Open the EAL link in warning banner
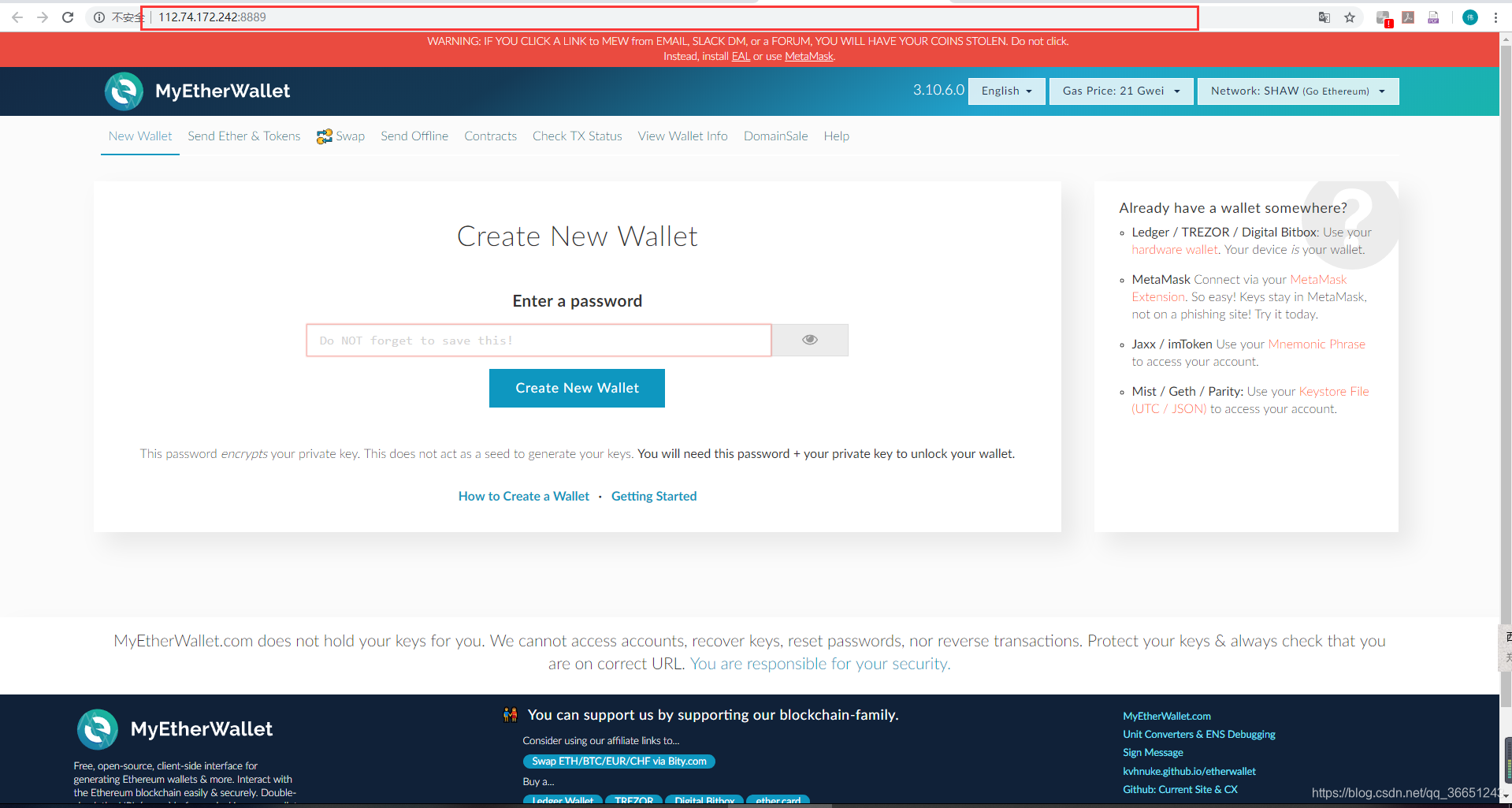The height and width of the screenshot is (808, 1512). tap(741, 56)
